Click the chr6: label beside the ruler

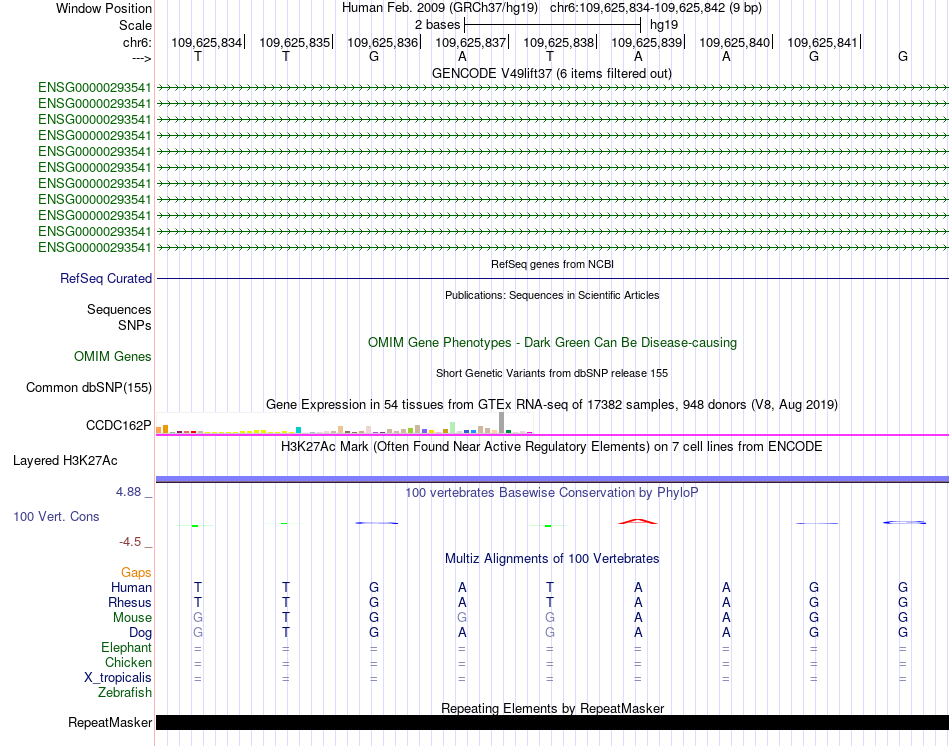pyautogui.click(x=137, y=42)
